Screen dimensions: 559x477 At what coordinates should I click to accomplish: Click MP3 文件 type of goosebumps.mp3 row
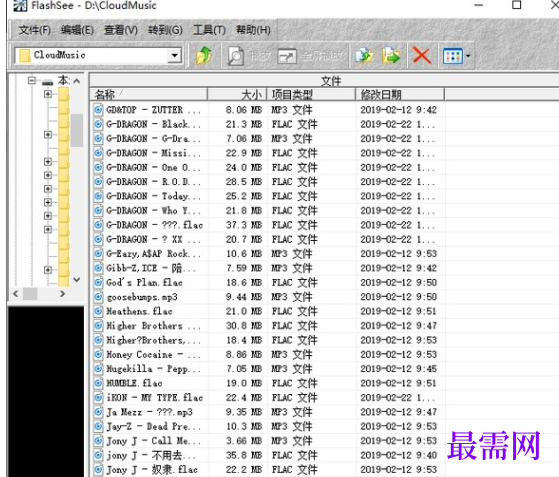click(292, 297)
